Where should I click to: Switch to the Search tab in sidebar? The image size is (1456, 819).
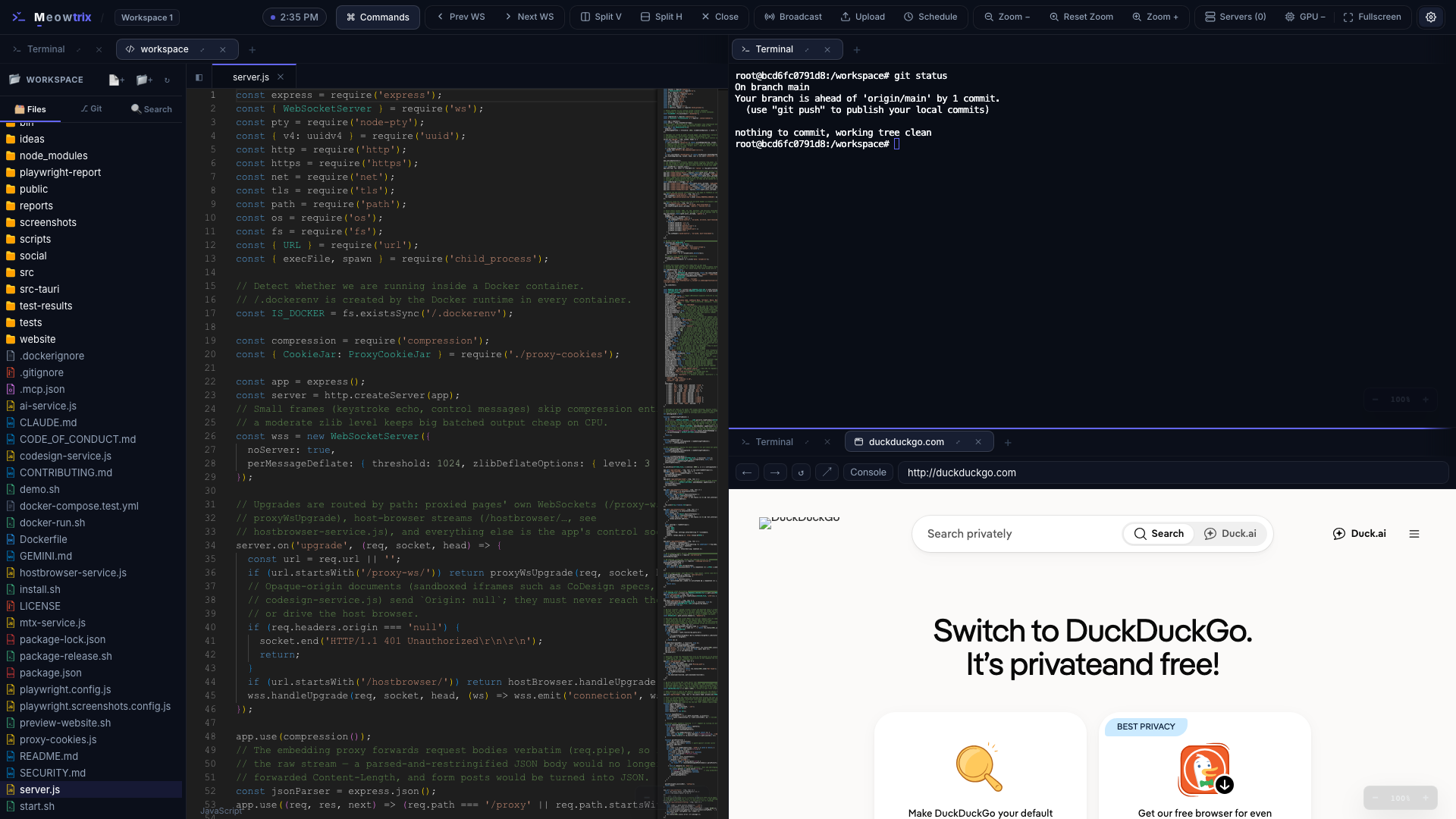click(152, 109)
